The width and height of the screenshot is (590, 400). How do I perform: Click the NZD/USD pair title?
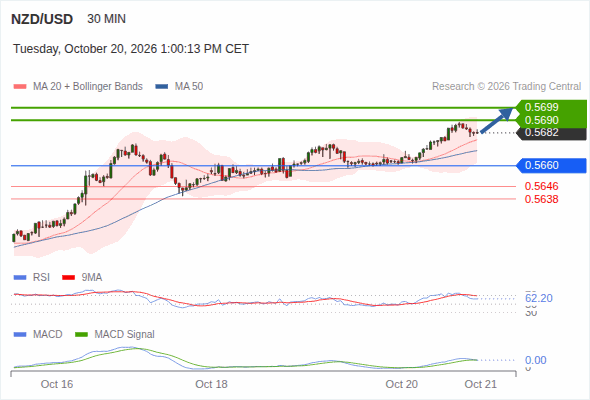coord(42,19)
